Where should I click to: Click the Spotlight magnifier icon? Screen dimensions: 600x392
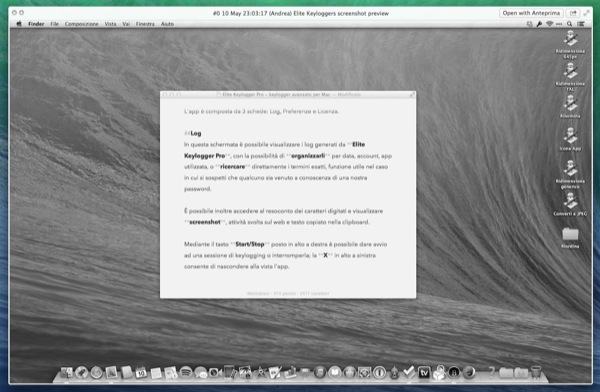(x=569, y=24)
